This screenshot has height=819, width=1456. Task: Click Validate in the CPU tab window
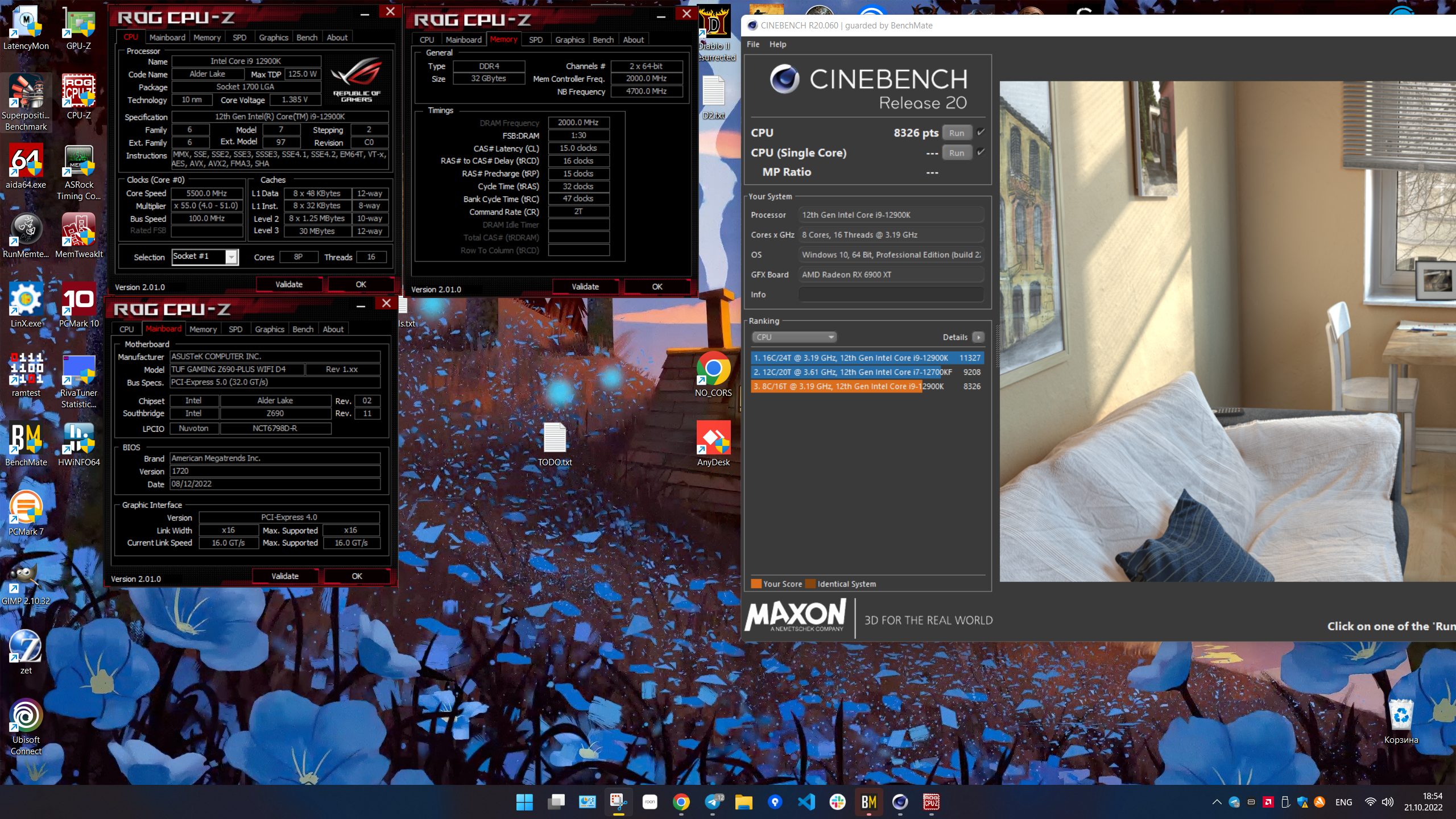coord(289,284)
